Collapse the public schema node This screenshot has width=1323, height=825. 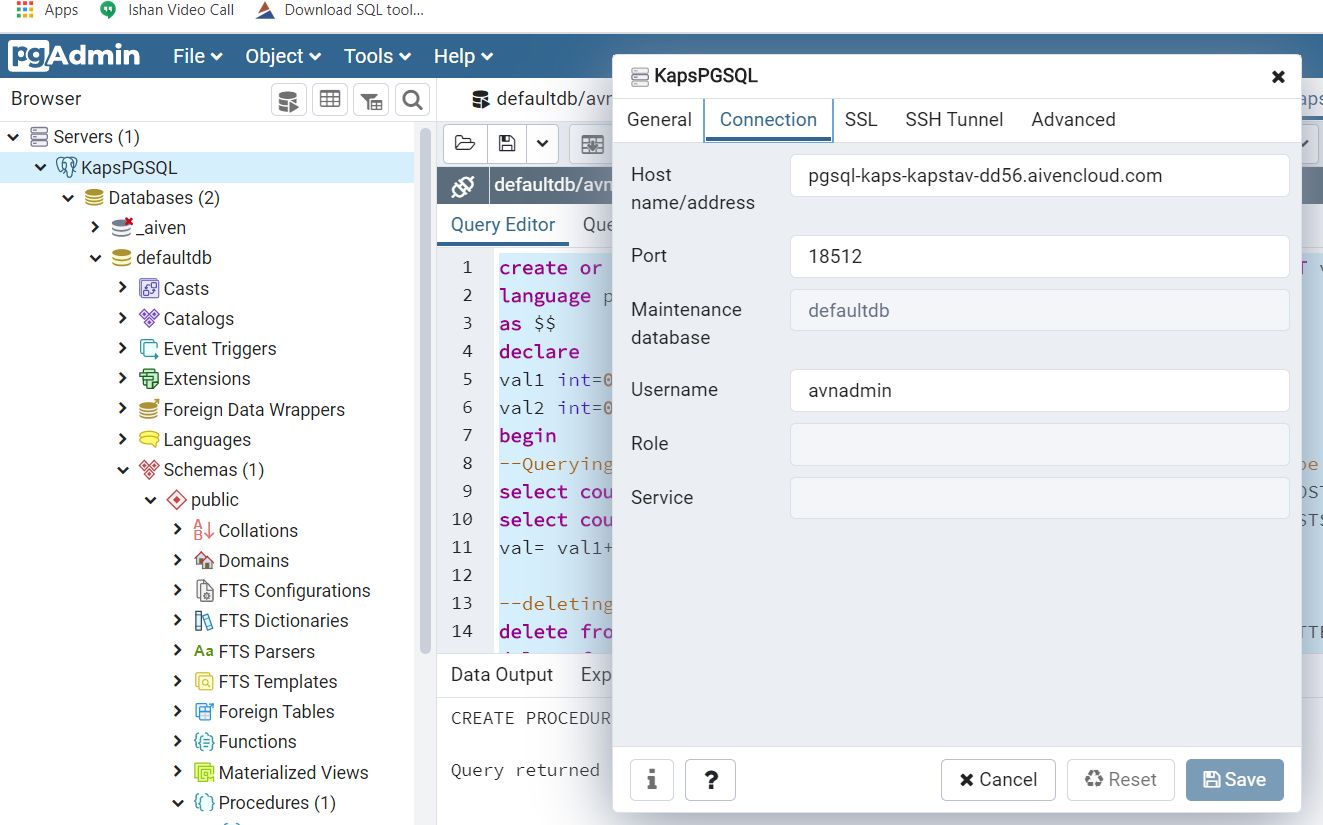(x=150, y=500)
